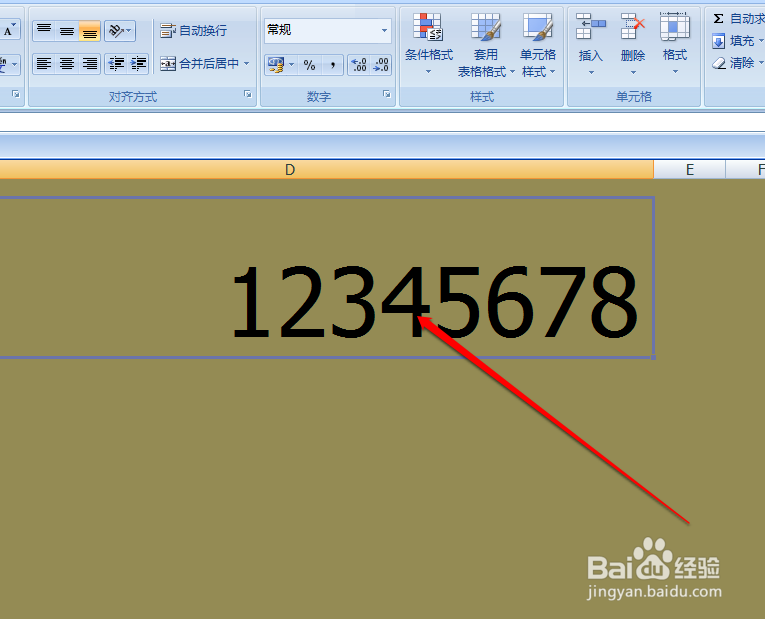Viewport: 765px width, 619px height.
Task: Open the text orientation dropdown
Action: [120, 31]
